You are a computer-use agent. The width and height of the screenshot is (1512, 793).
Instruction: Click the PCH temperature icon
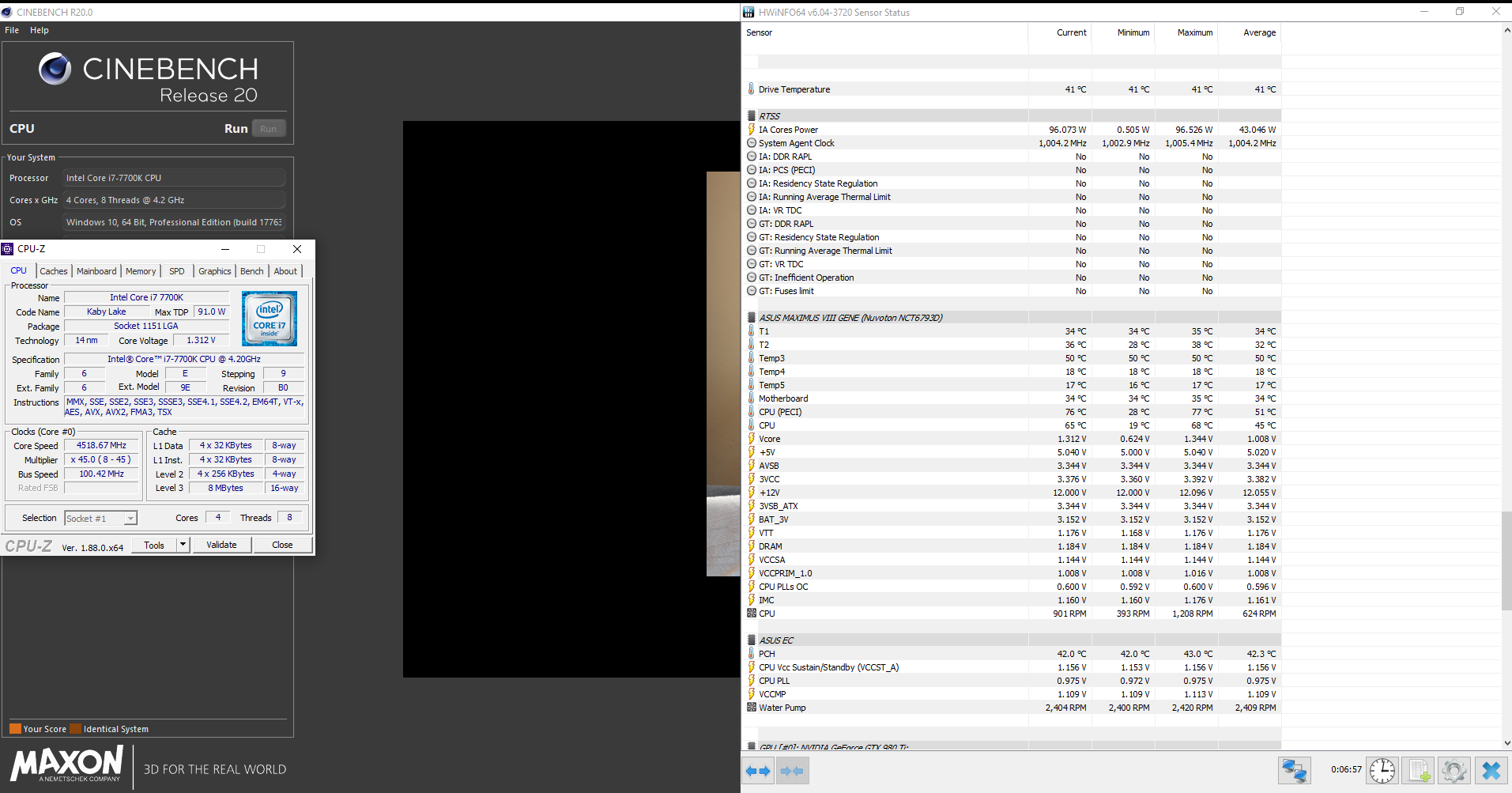(x=752, y=654)
